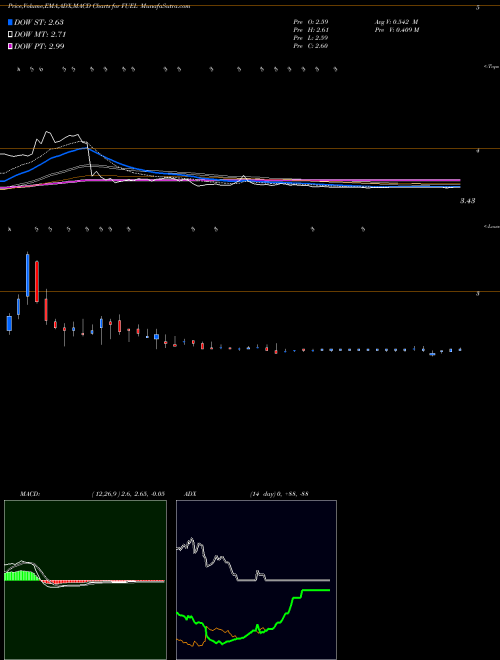Click the white DOW MT legend swatch
The width and height of the screenshot is (500, 660).
10,35
